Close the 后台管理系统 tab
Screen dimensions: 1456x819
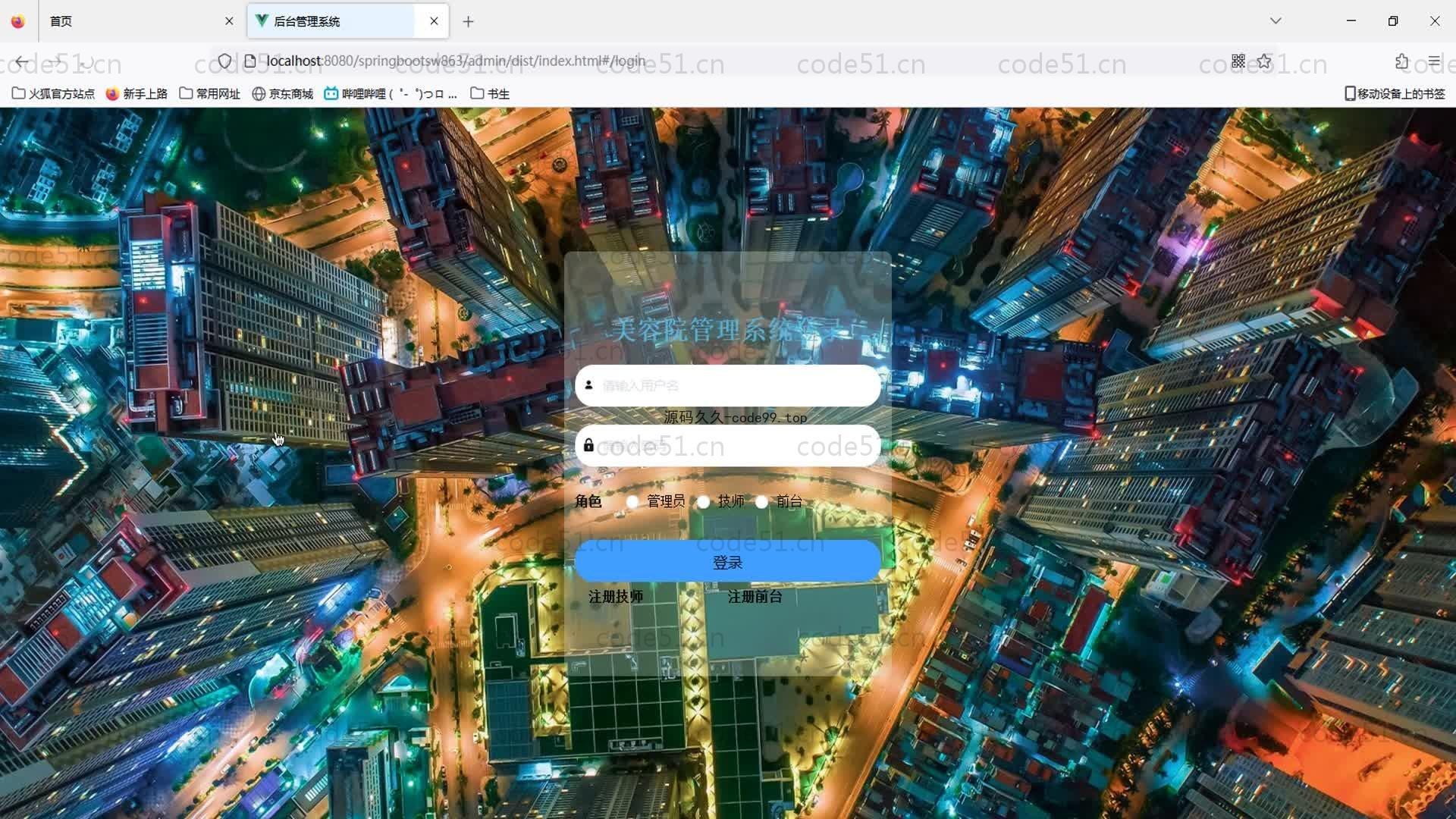pos(434,21)
